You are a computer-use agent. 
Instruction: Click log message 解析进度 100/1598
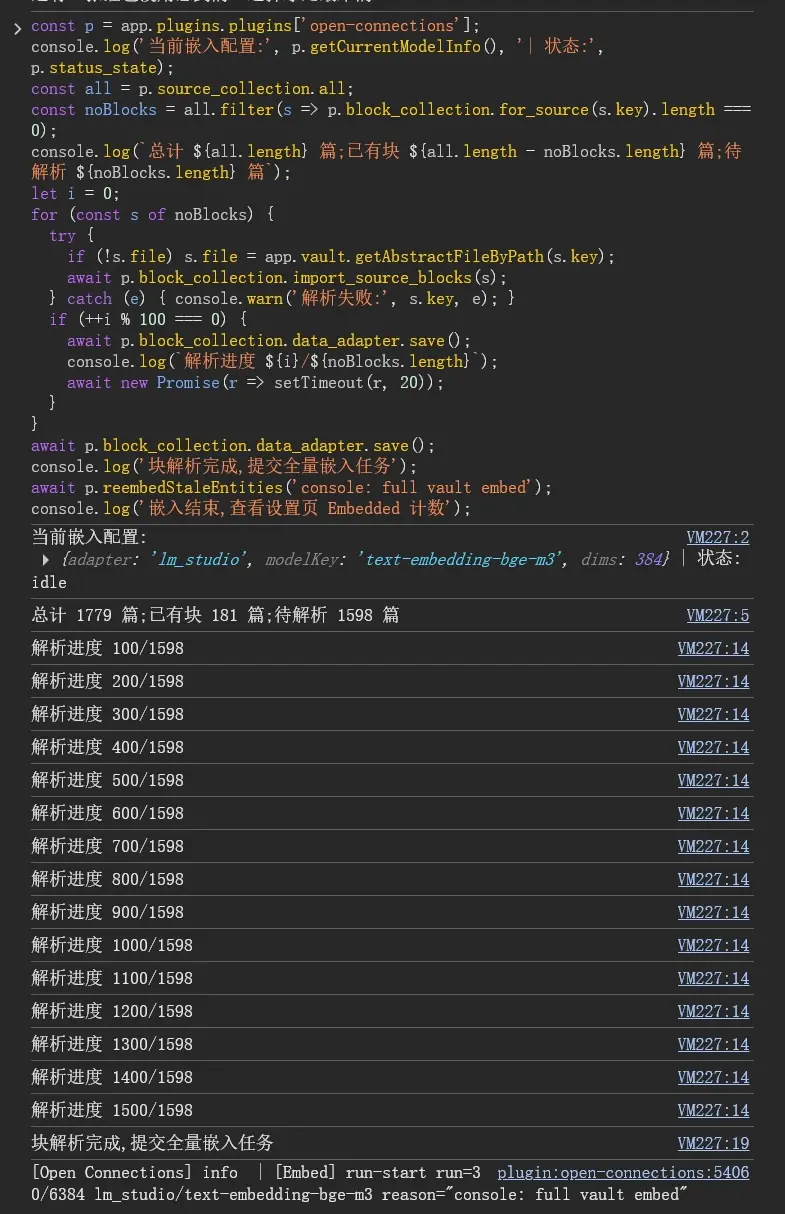coord(107,648)
